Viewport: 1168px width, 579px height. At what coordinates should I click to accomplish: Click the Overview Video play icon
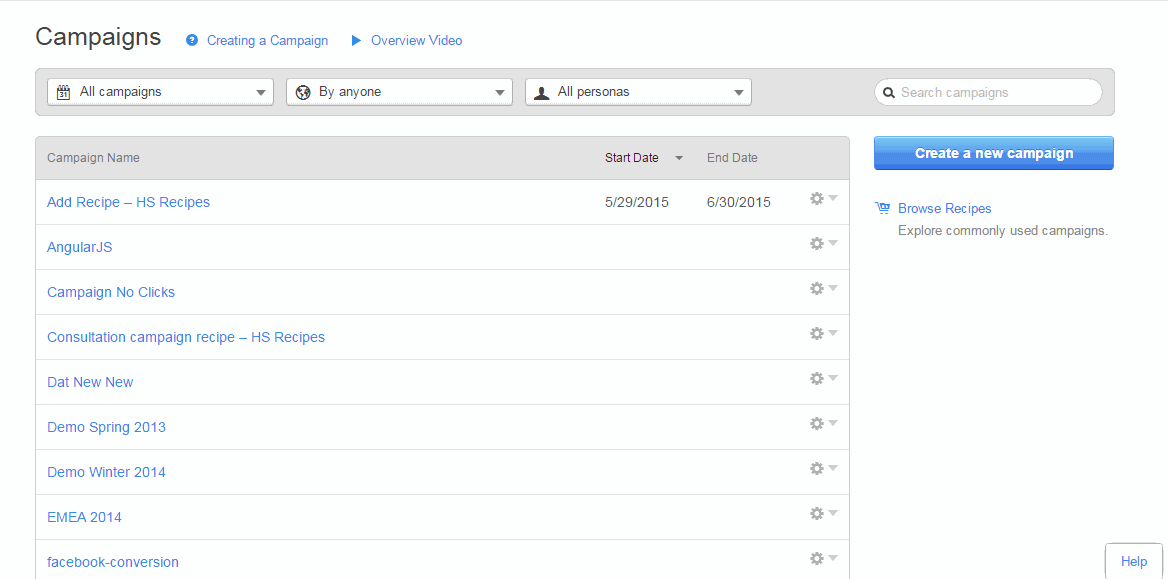pos(356,40)
